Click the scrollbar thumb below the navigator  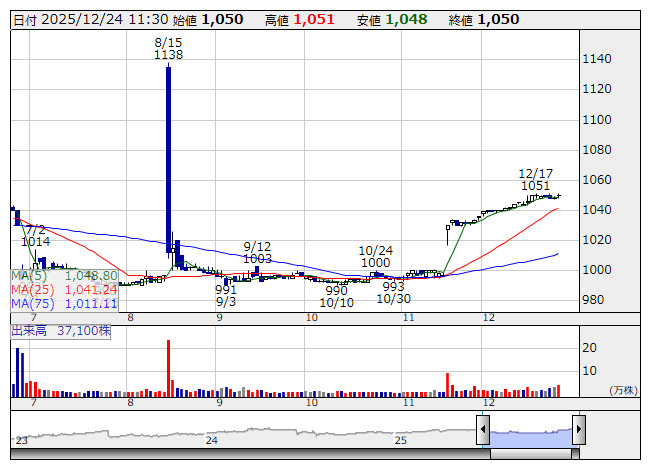(x=530, y=453)
